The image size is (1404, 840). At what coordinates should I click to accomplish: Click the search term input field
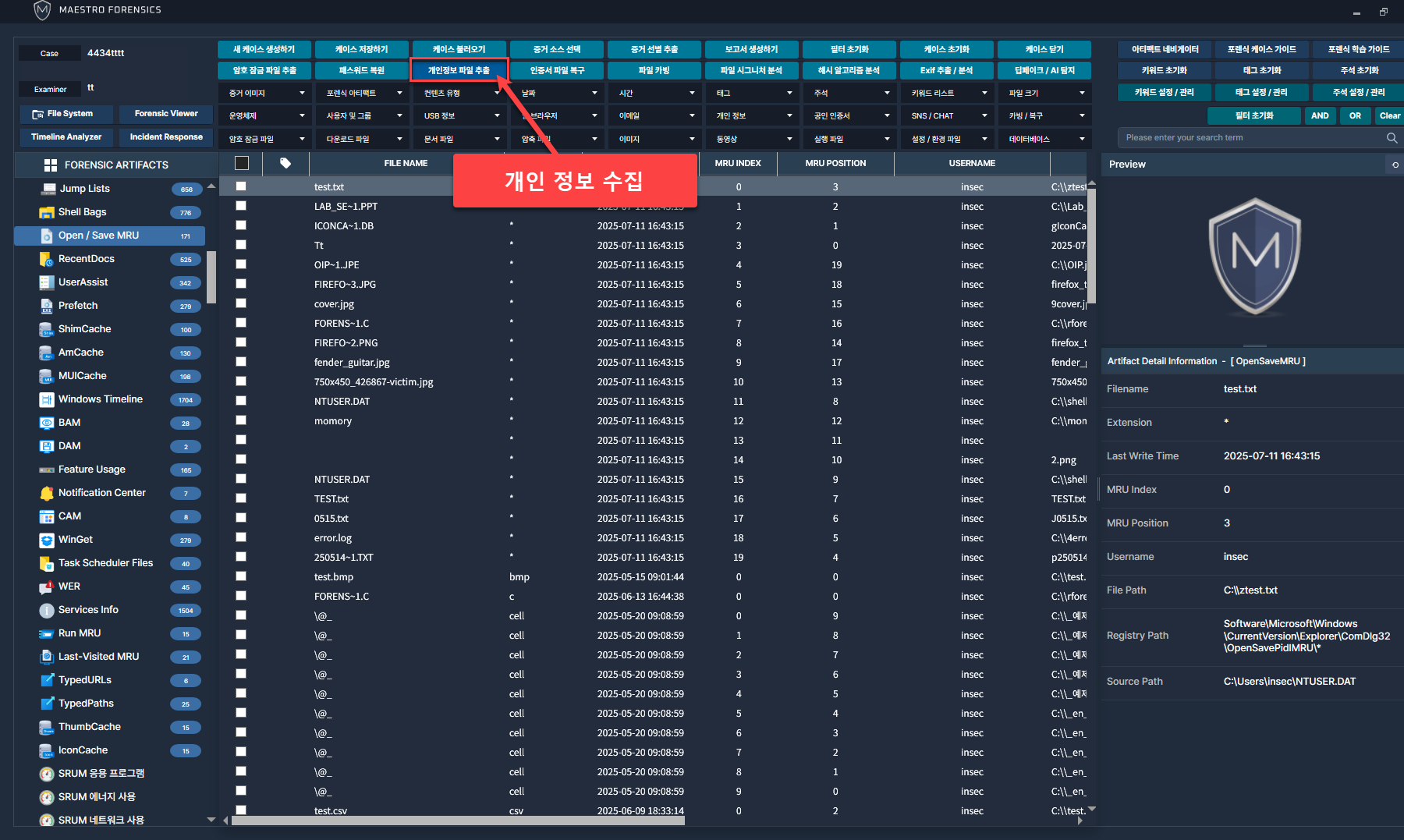(x=1248, y=138)
